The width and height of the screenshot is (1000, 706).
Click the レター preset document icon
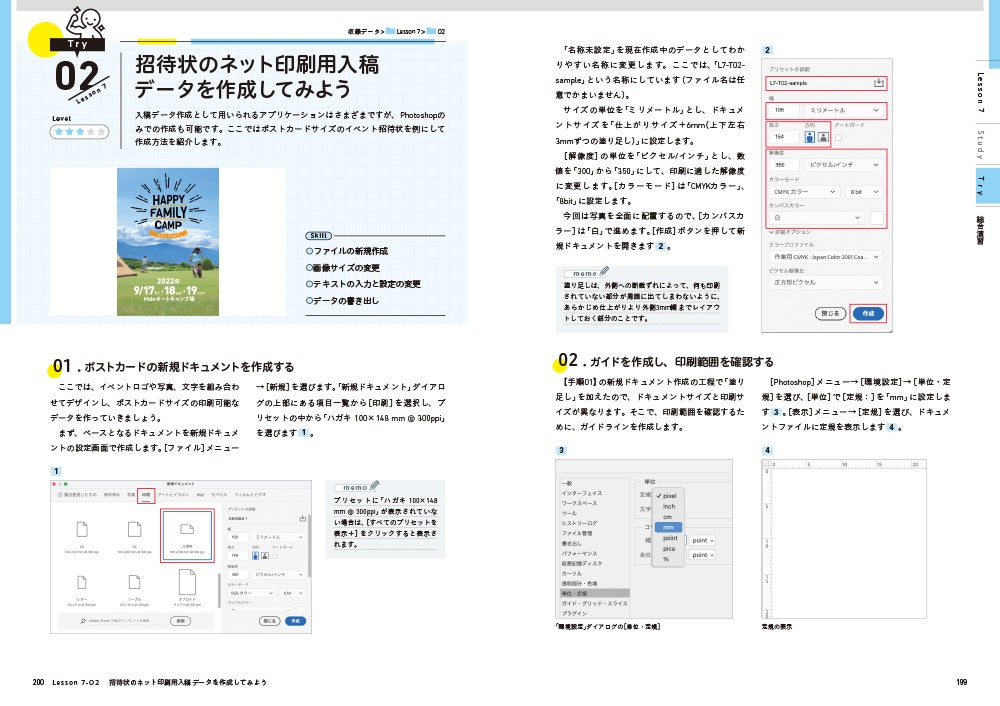pyautogui.click(x=82, y=582)
